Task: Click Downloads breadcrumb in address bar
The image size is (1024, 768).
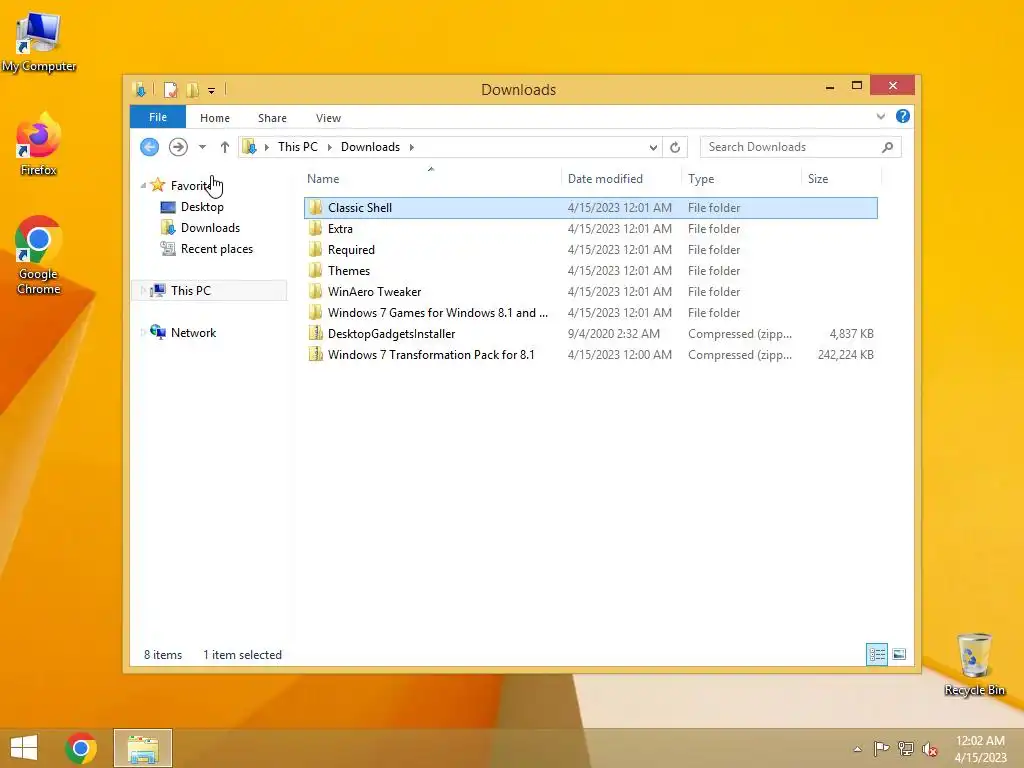Action: pyautogui.click(x=370, y=147)
